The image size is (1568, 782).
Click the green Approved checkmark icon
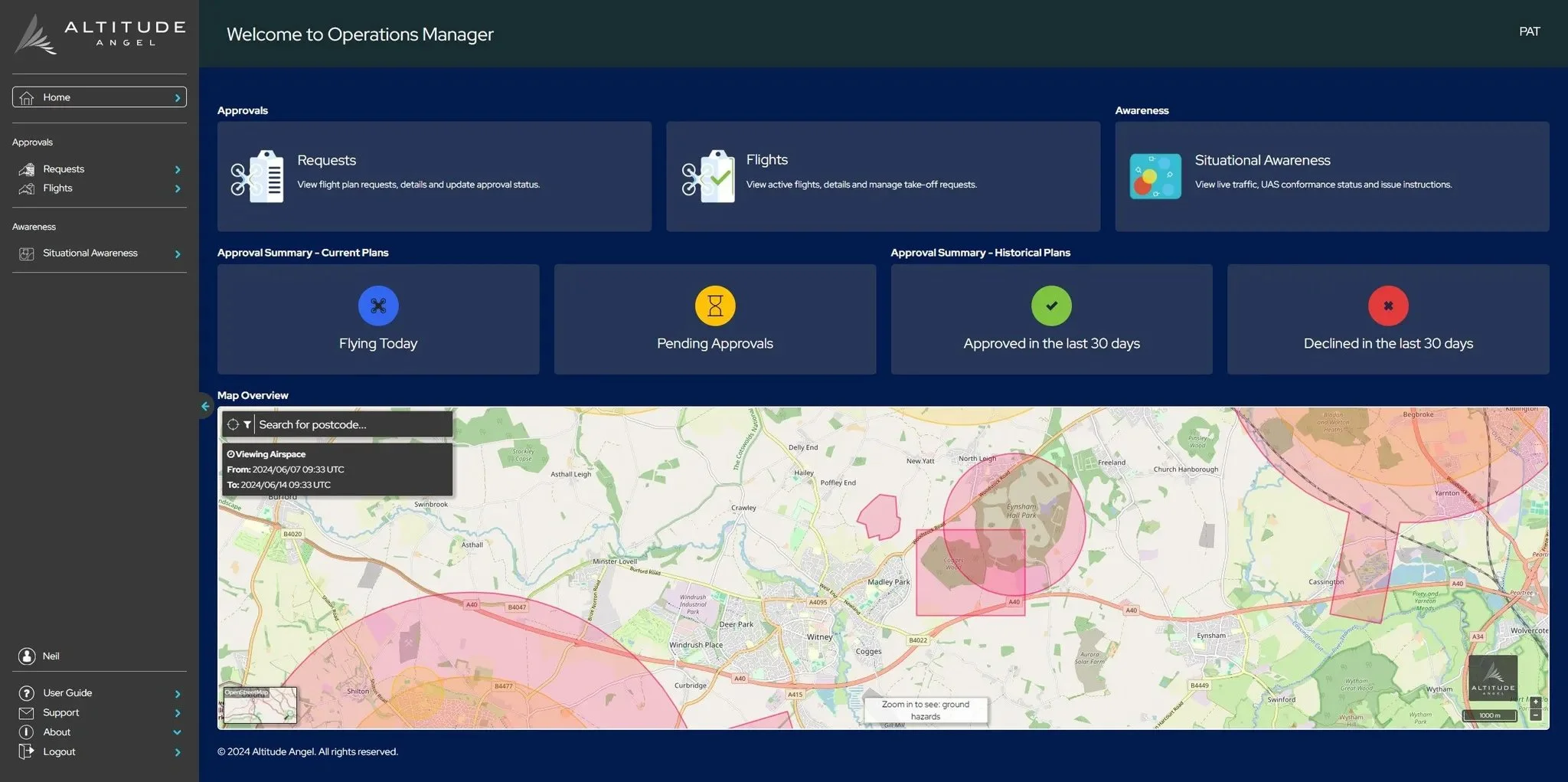tap(1051, 306)
